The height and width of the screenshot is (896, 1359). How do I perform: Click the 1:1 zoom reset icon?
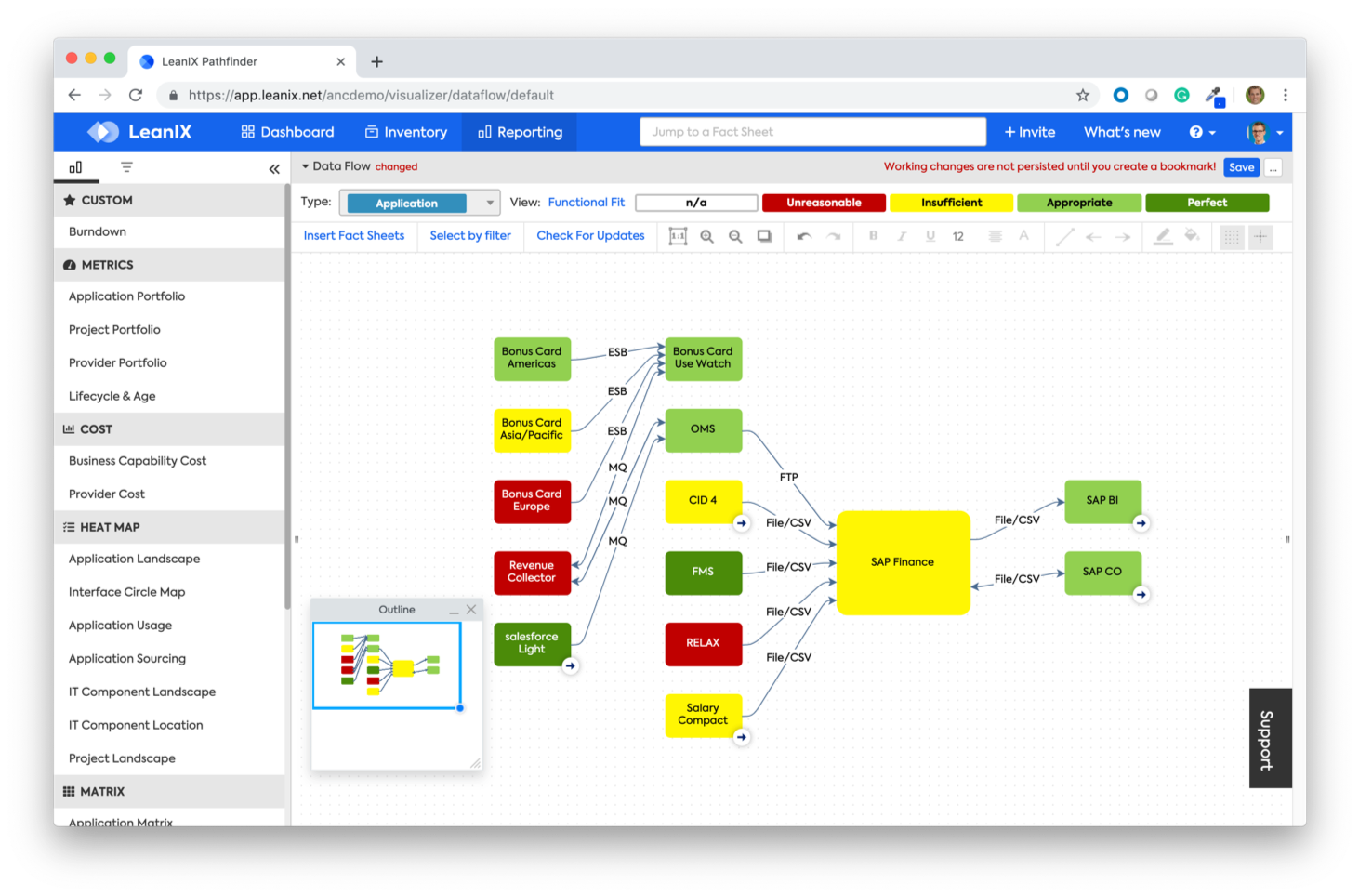tap(678, 236)
